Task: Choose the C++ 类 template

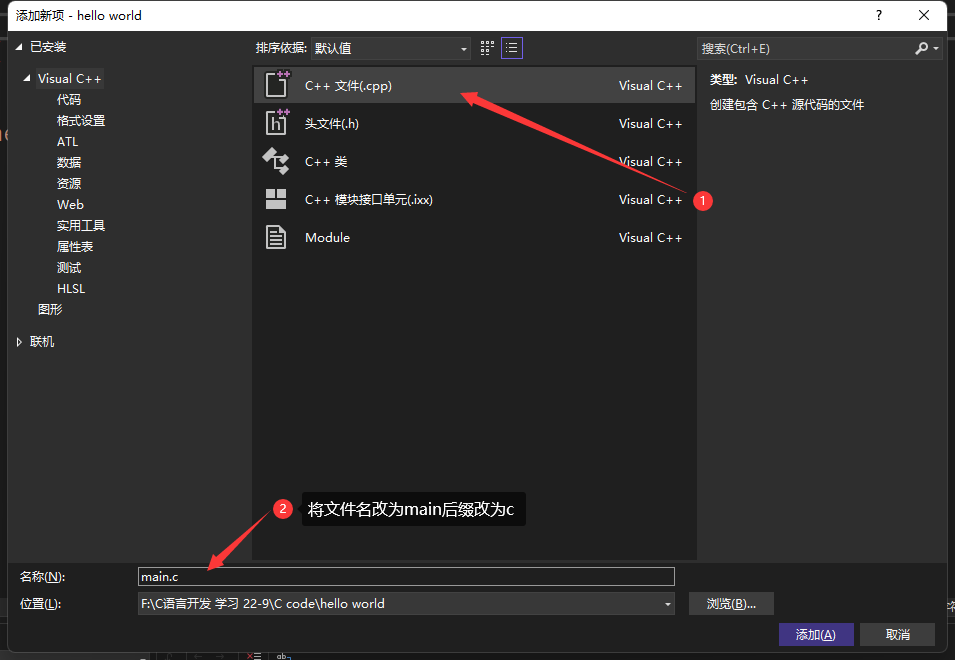Action: 330,161
